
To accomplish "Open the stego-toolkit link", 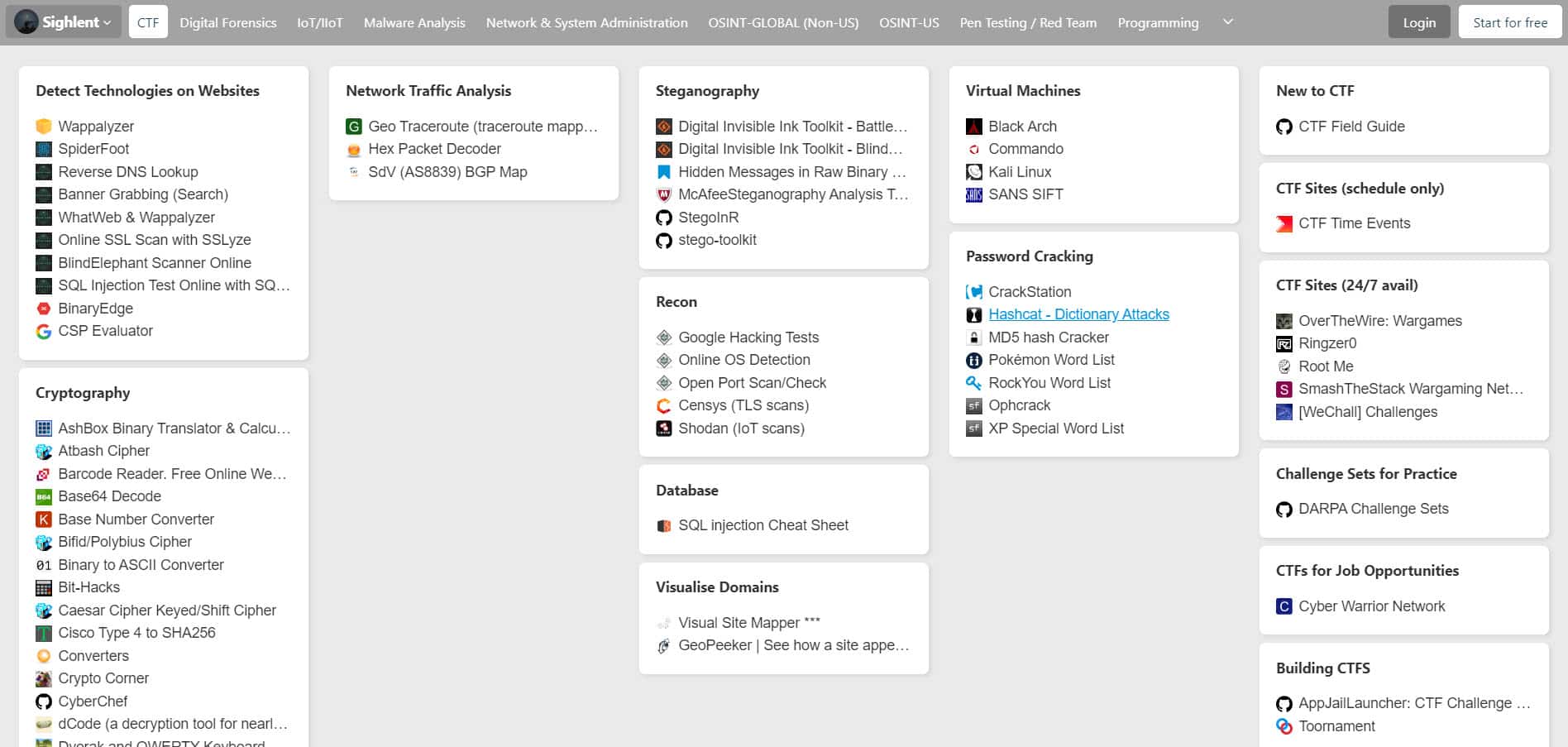I will click(x=717, y=240).
